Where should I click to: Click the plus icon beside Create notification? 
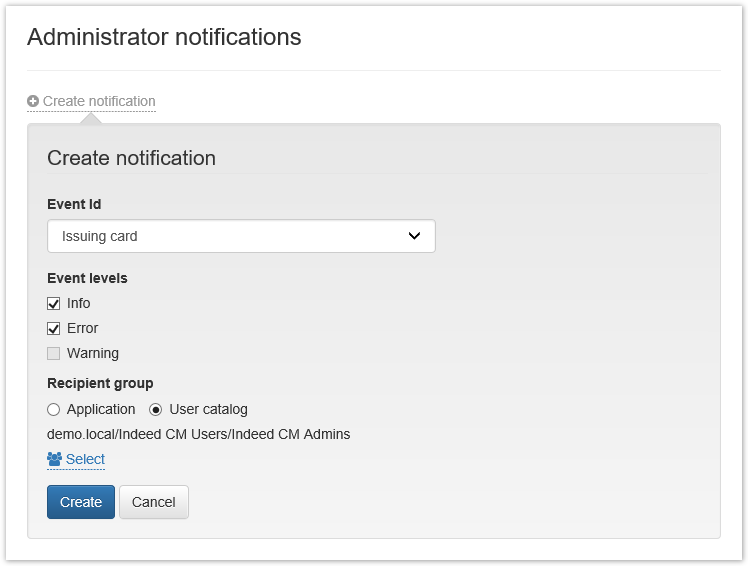click(x=33, y=101)
